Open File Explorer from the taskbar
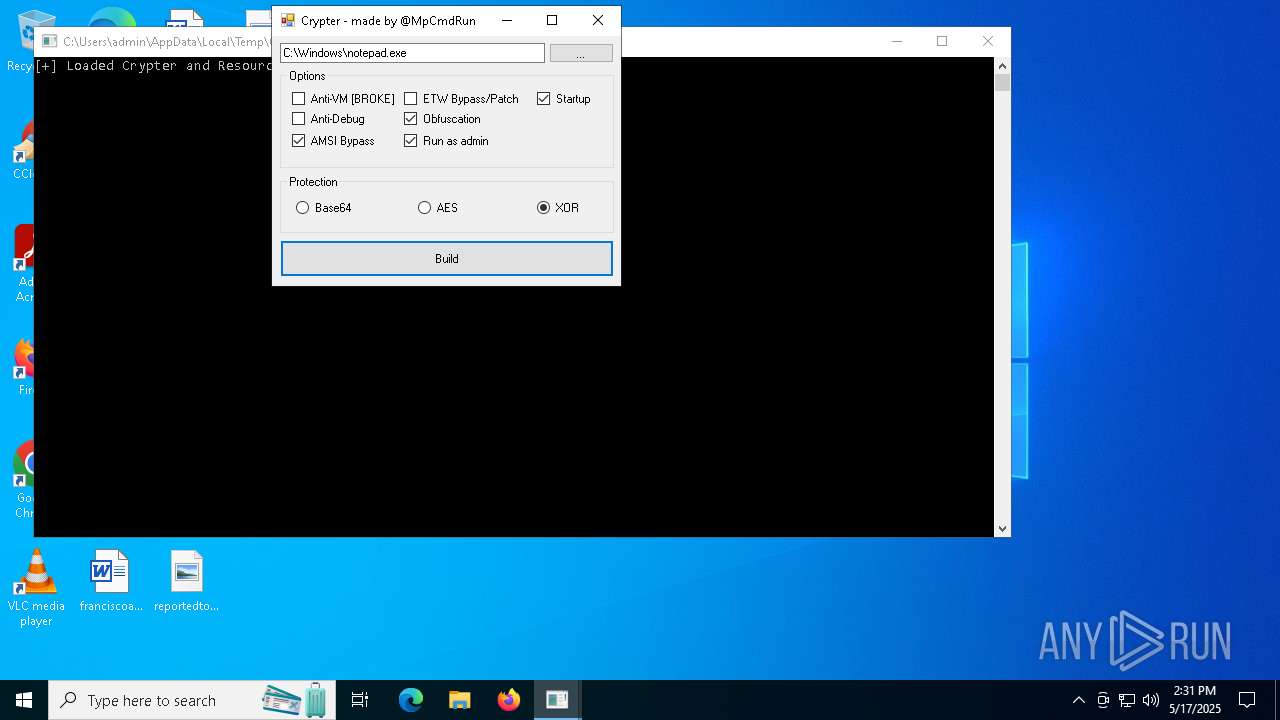The width and height of the screenshot is (1280, 720). coord(459,700)
